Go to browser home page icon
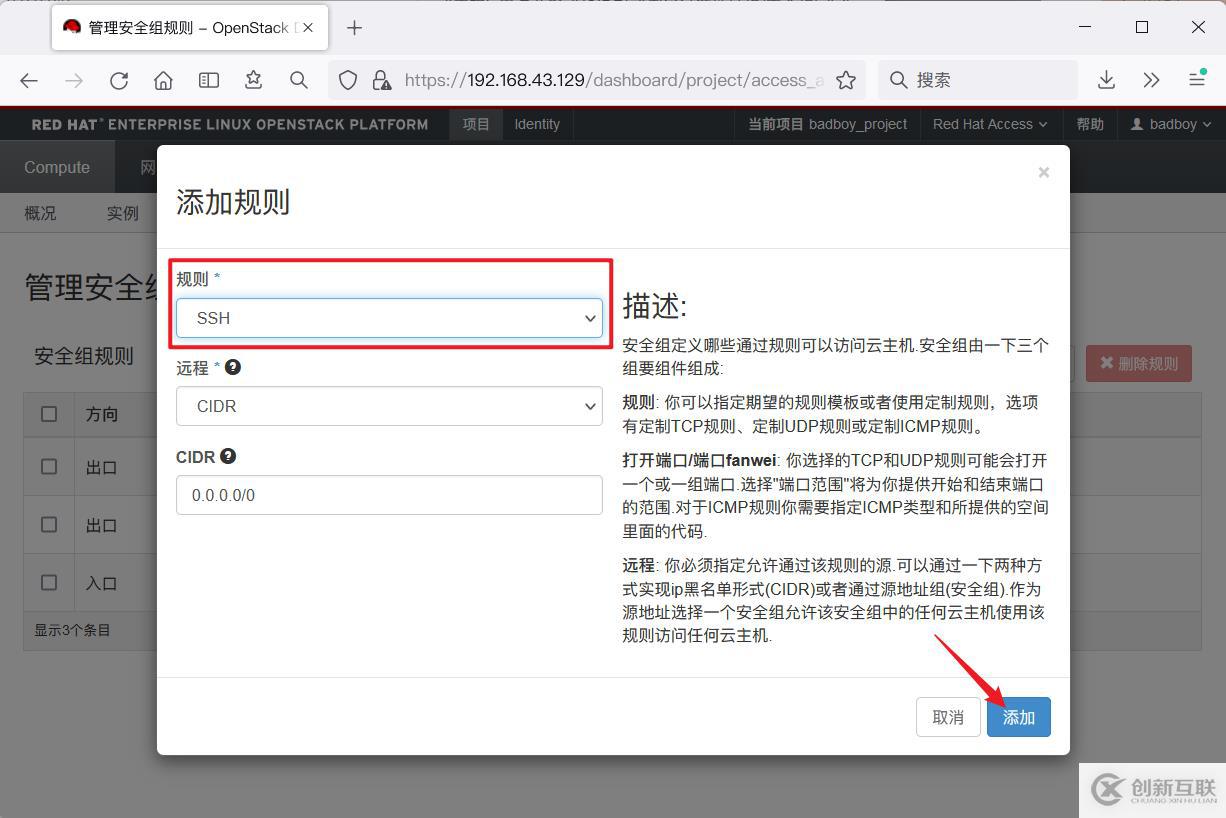 (x=163, y=80)
